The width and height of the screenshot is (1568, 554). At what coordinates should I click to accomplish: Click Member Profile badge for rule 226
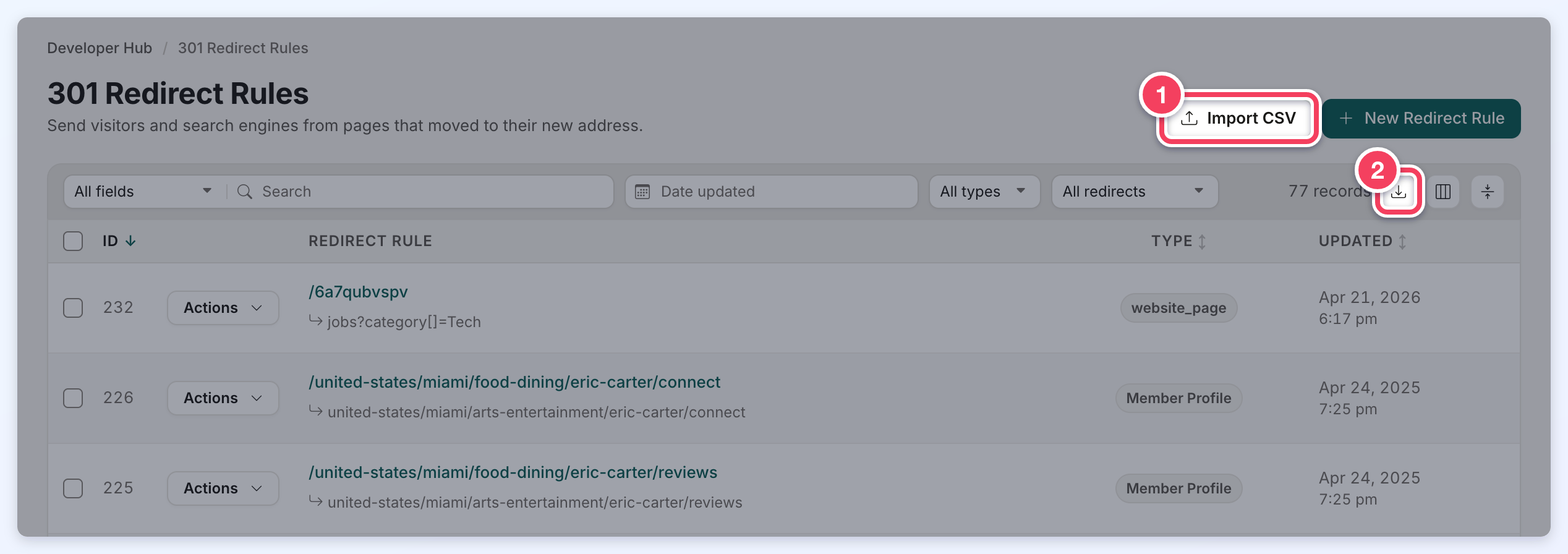[1178, 398]
